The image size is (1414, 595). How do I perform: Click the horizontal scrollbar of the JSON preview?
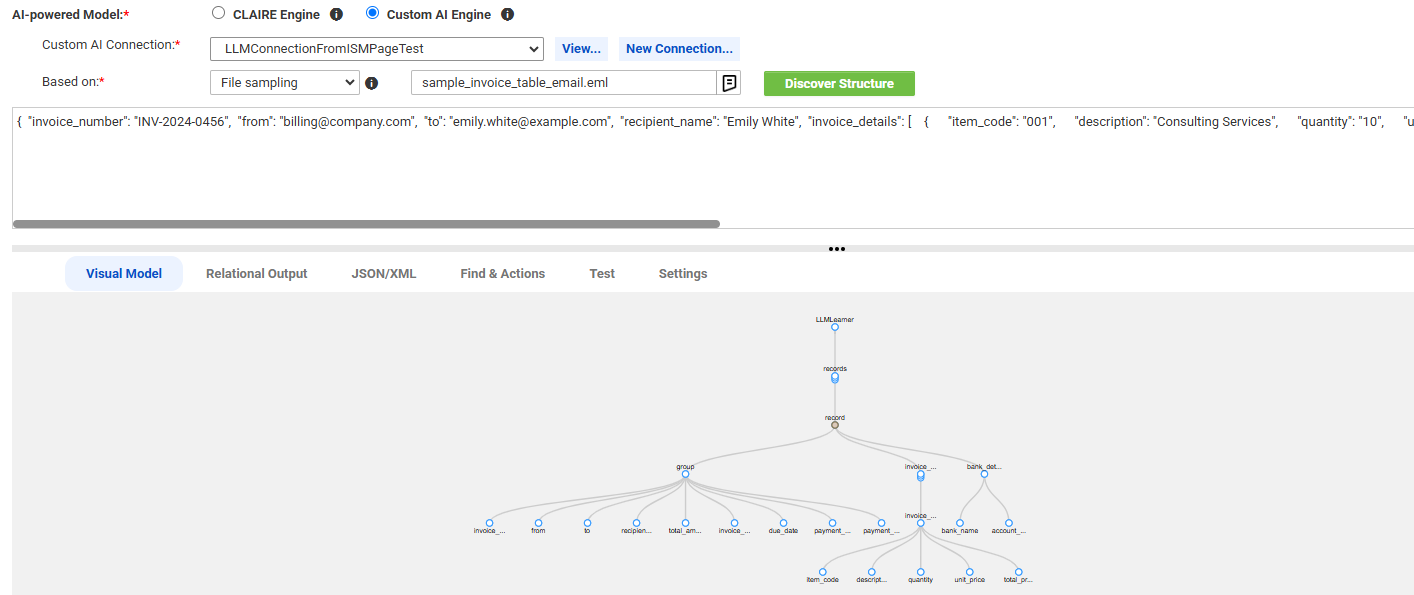pyautogui.click(x=366, y=224)
